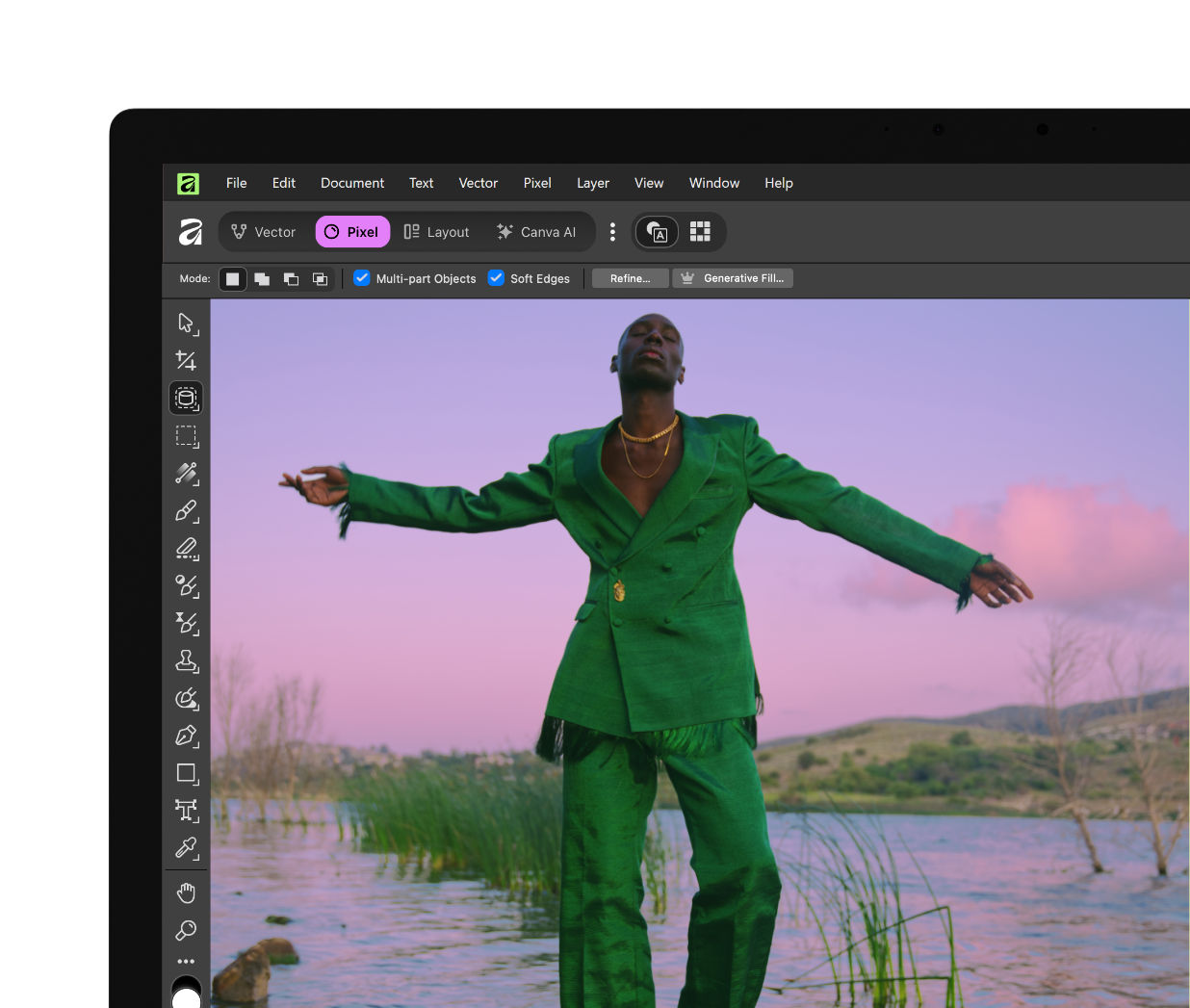Select the Pen tool

(186, 736)
